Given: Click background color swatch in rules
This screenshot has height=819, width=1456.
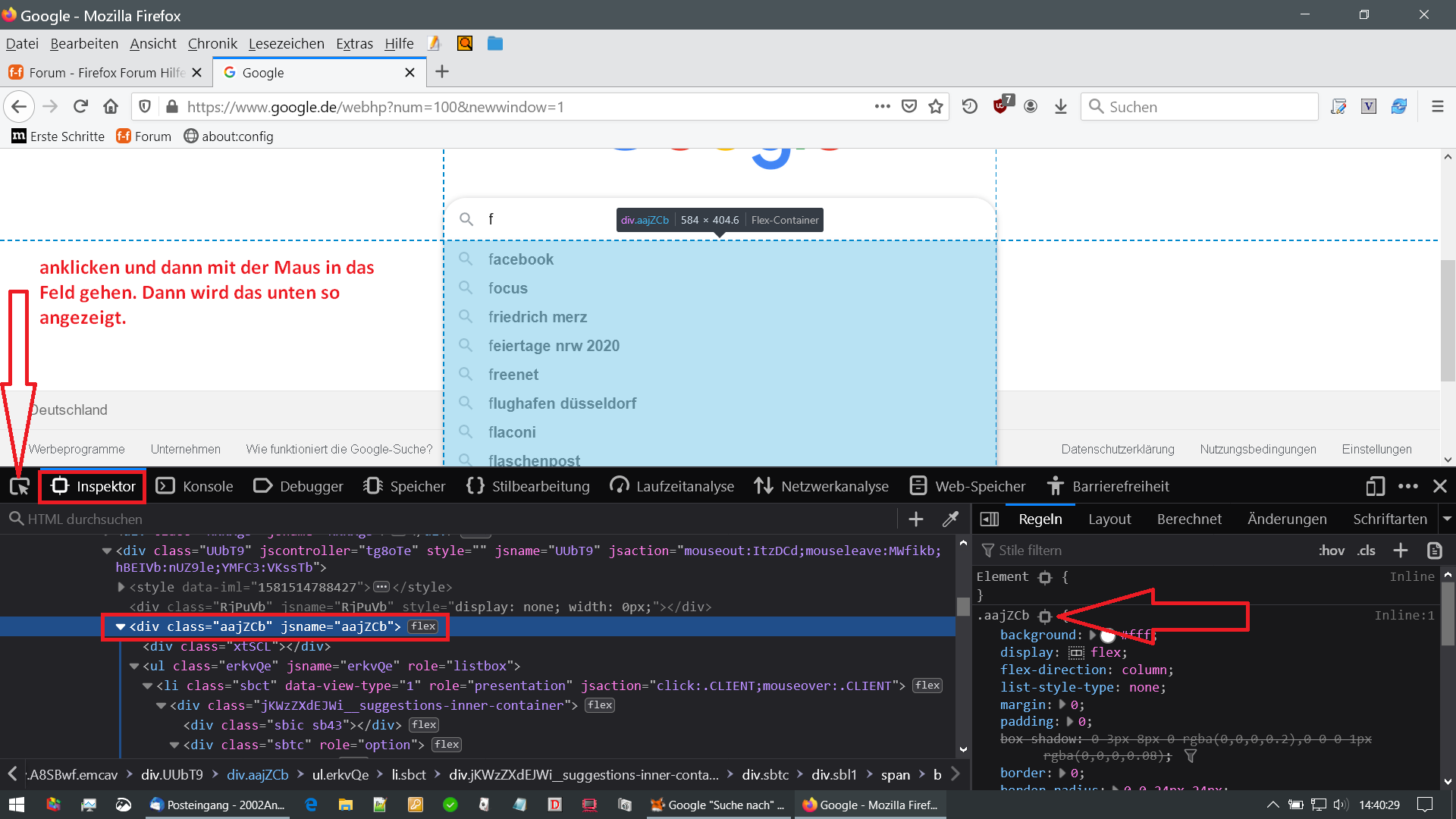Looking at the screenshot, I should 1108,635.
